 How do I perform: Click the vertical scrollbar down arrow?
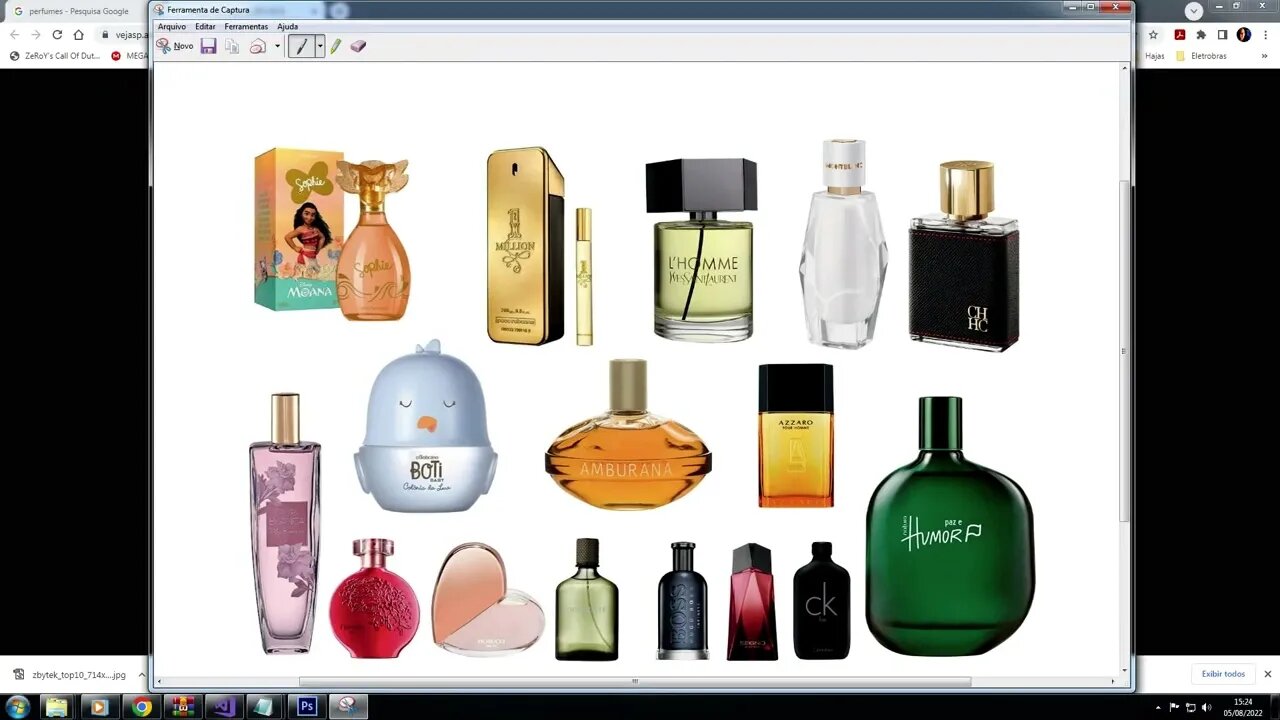(x=1124, y=670)
